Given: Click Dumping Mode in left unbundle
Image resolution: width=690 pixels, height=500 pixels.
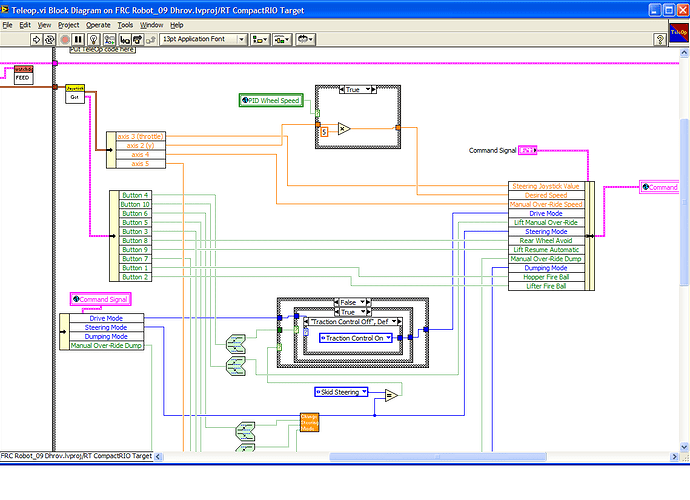Looking at the screenshot, I should tap(106, 336).
